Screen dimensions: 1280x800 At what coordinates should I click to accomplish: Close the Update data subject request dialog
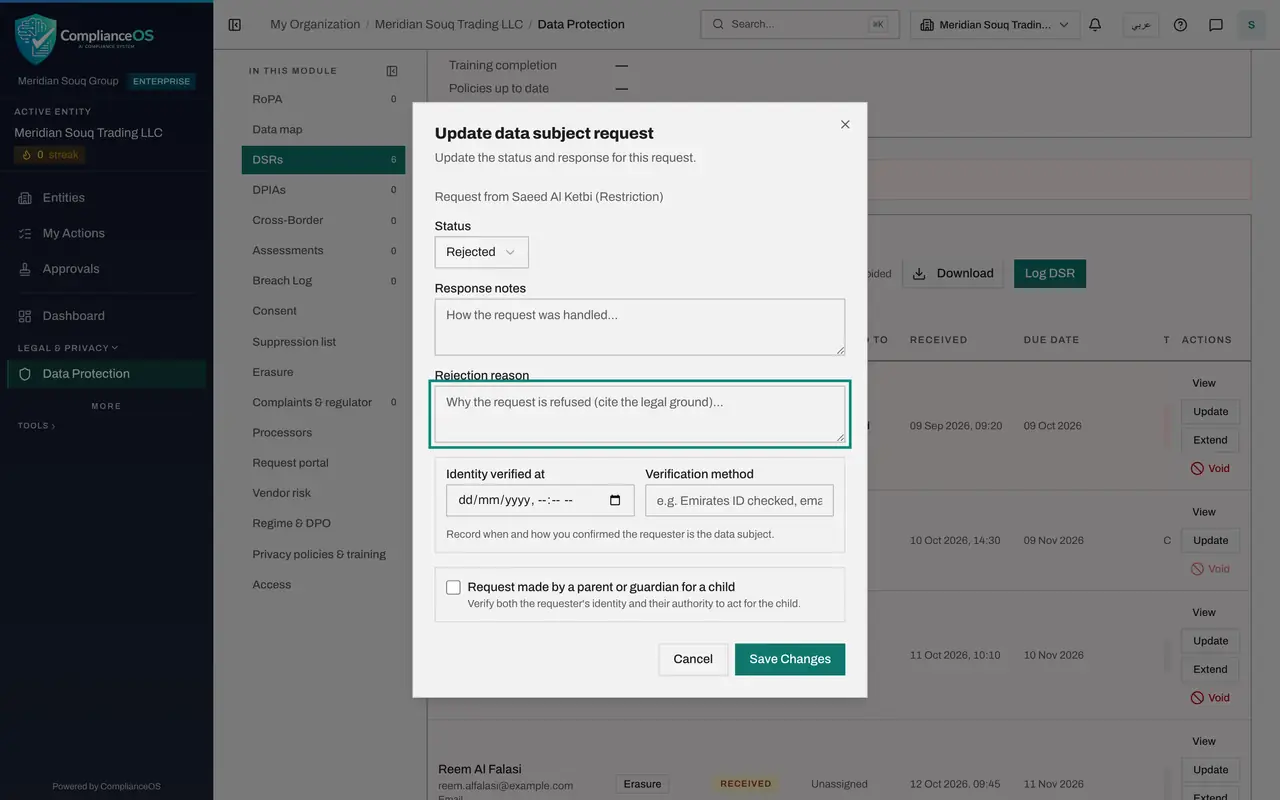click(x=845, y=125)
